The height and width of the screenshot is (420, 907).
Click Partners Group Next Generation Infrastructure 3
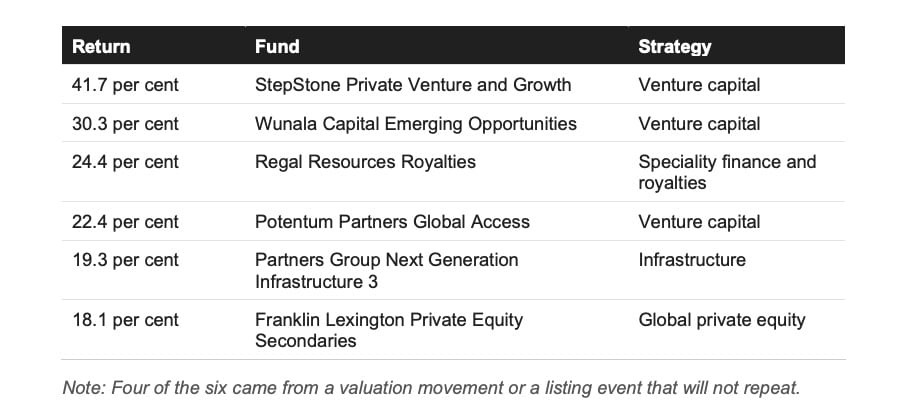tap(386, 271)
